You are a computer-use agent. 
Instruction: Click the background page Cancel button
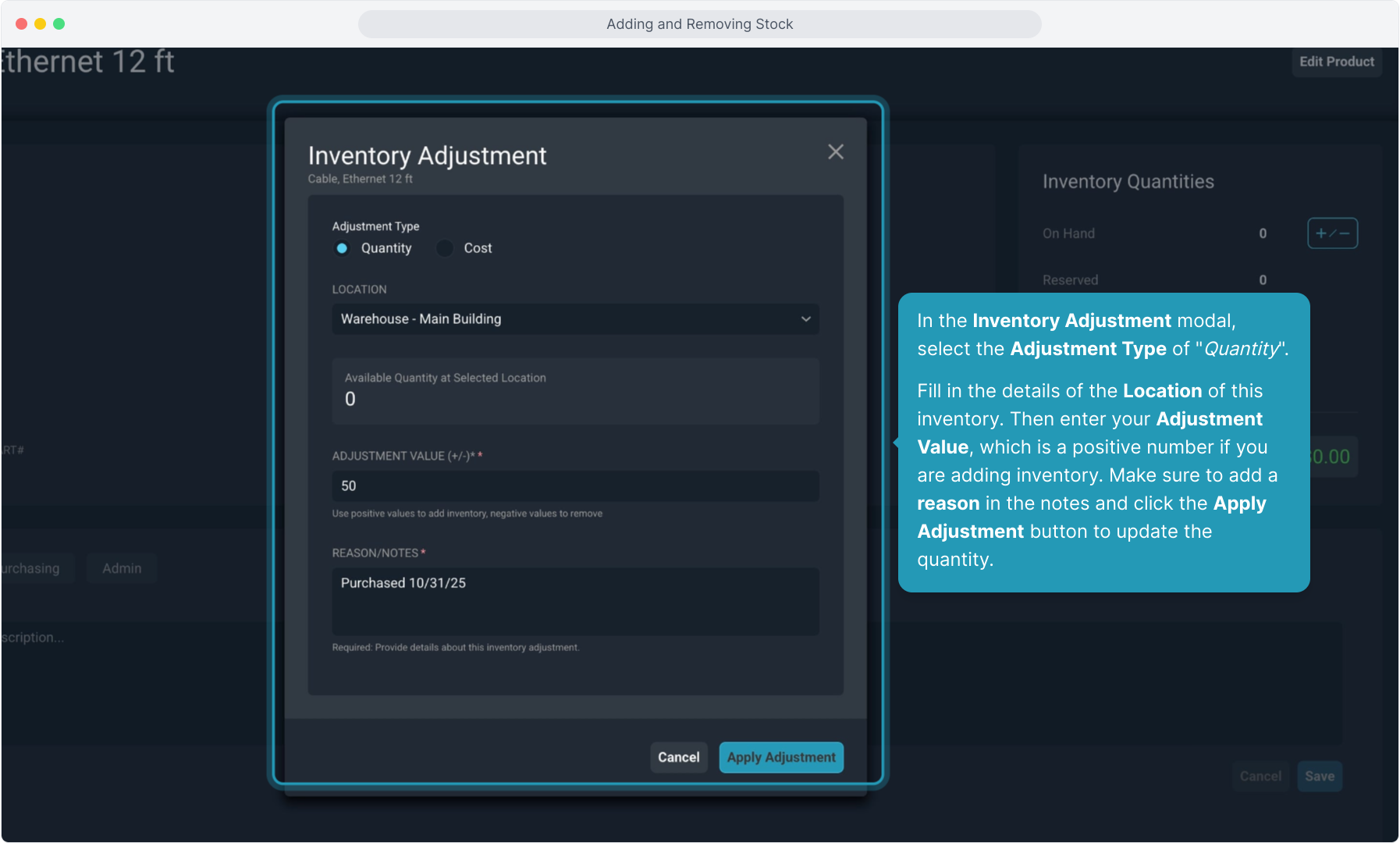point(1260,776)
